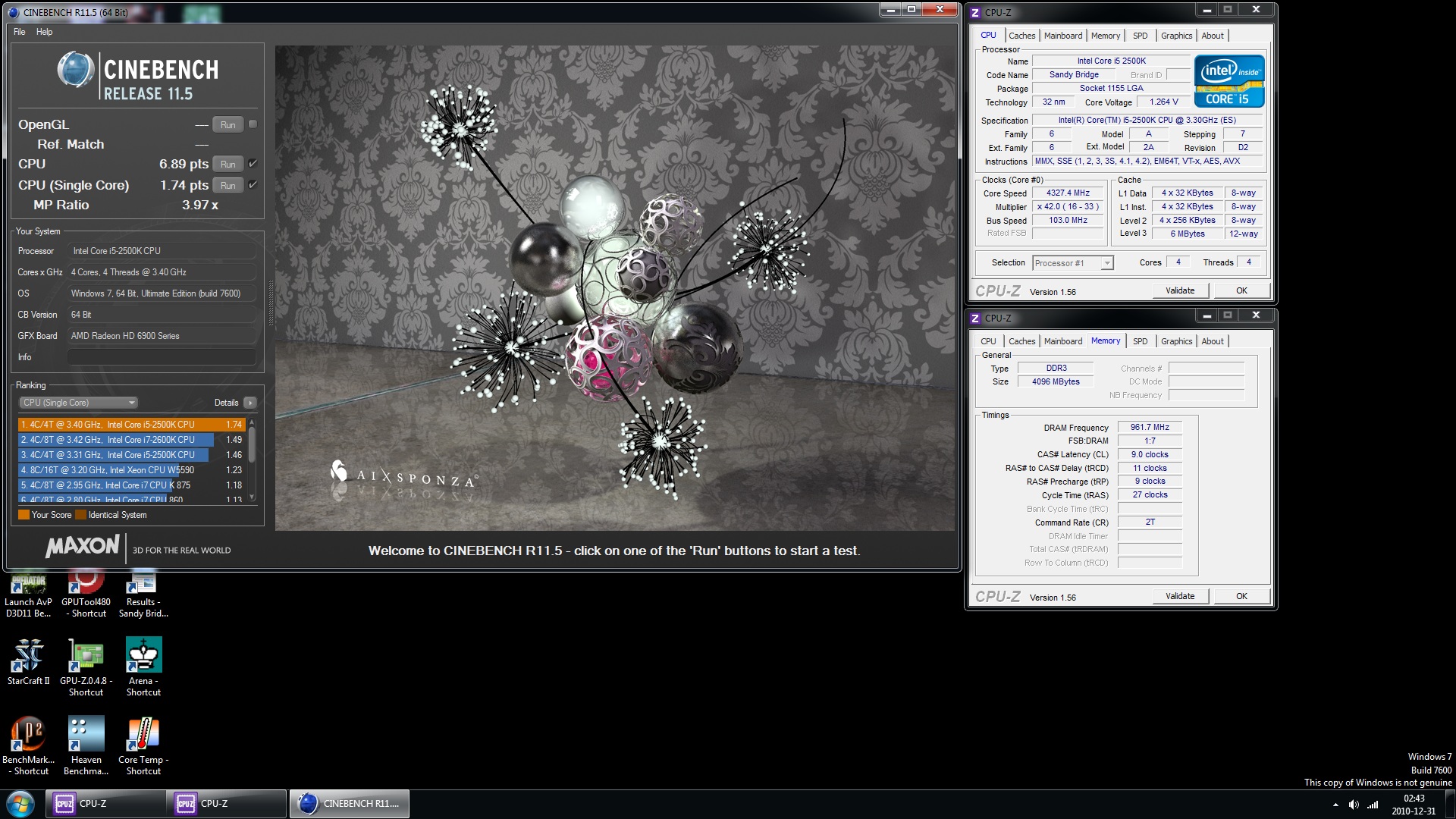Click the CPU-Z taskbar button
This screenshot has height=819, width=1456.
[x=106, y=803]
